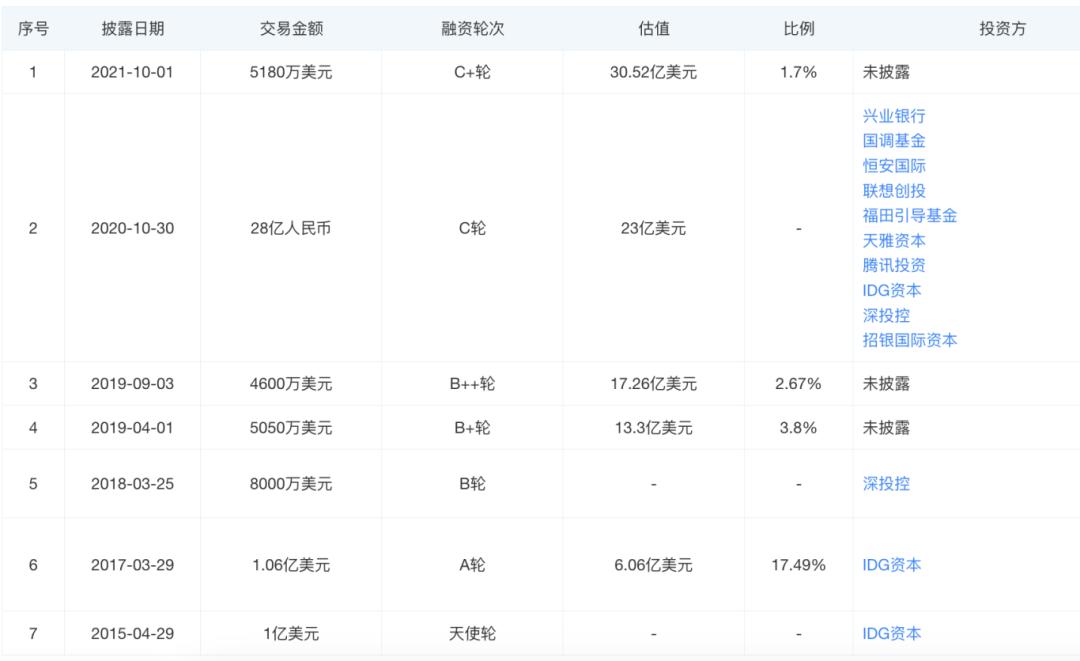The width and height of the screenshot is (1080, 661).
Task: Select the 融资轮次 column header
Action: (472, 29)
